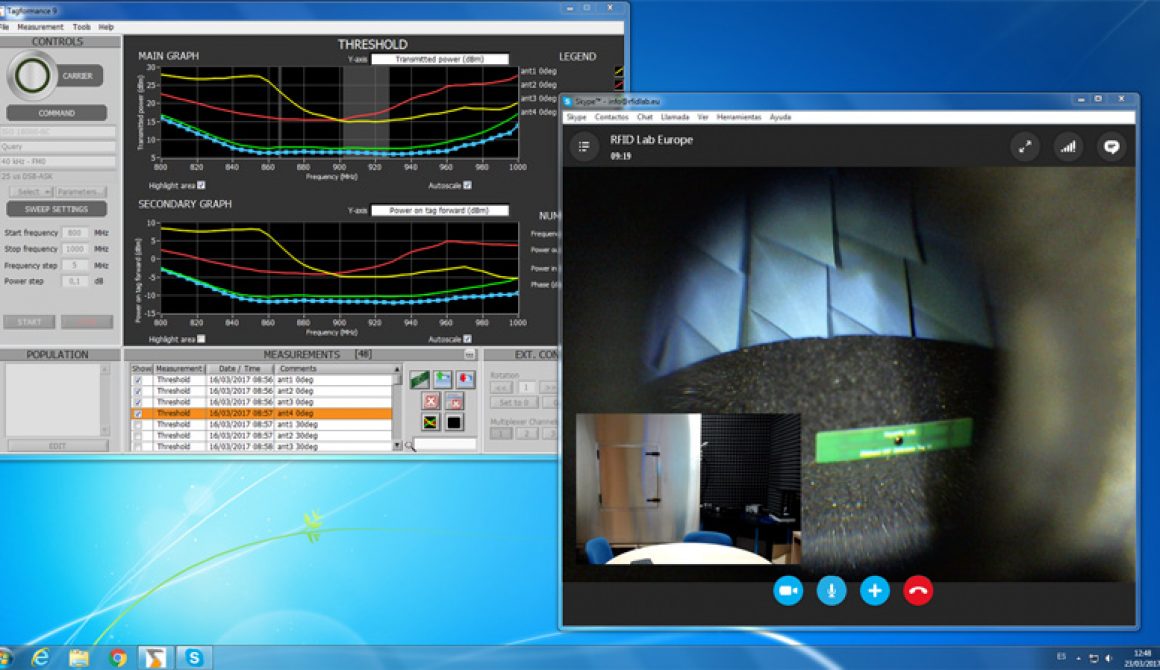1160x670 pixels.
Task: Mute the microphone in the Skype call
Action: [830, 591]
